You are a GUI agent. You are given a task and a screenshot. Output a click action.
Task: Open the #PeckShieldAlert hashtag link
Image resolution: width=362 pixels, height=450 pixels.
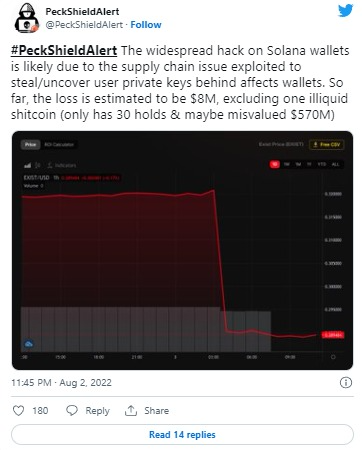coord(64,51)
